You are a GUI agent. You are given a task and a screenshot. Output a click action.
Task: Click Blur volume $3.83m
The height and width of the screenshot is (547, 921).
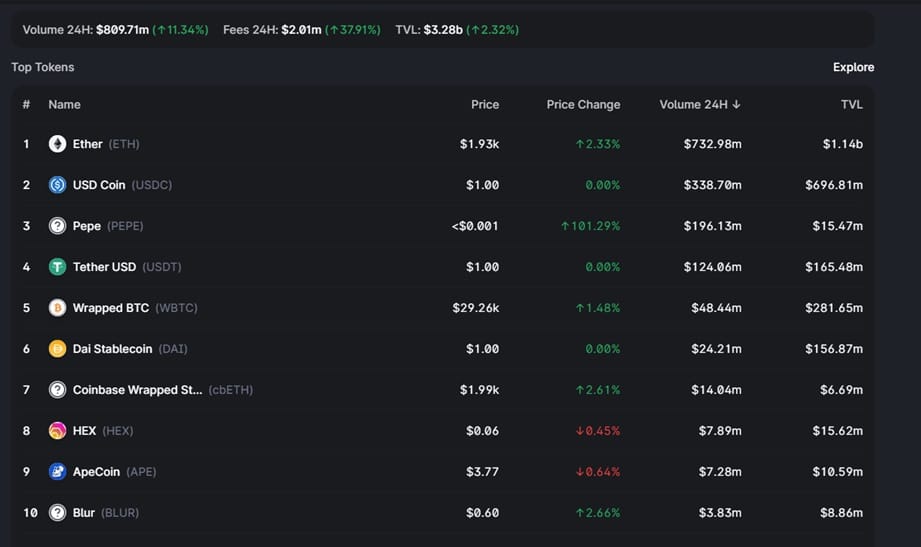coord(720,513)
